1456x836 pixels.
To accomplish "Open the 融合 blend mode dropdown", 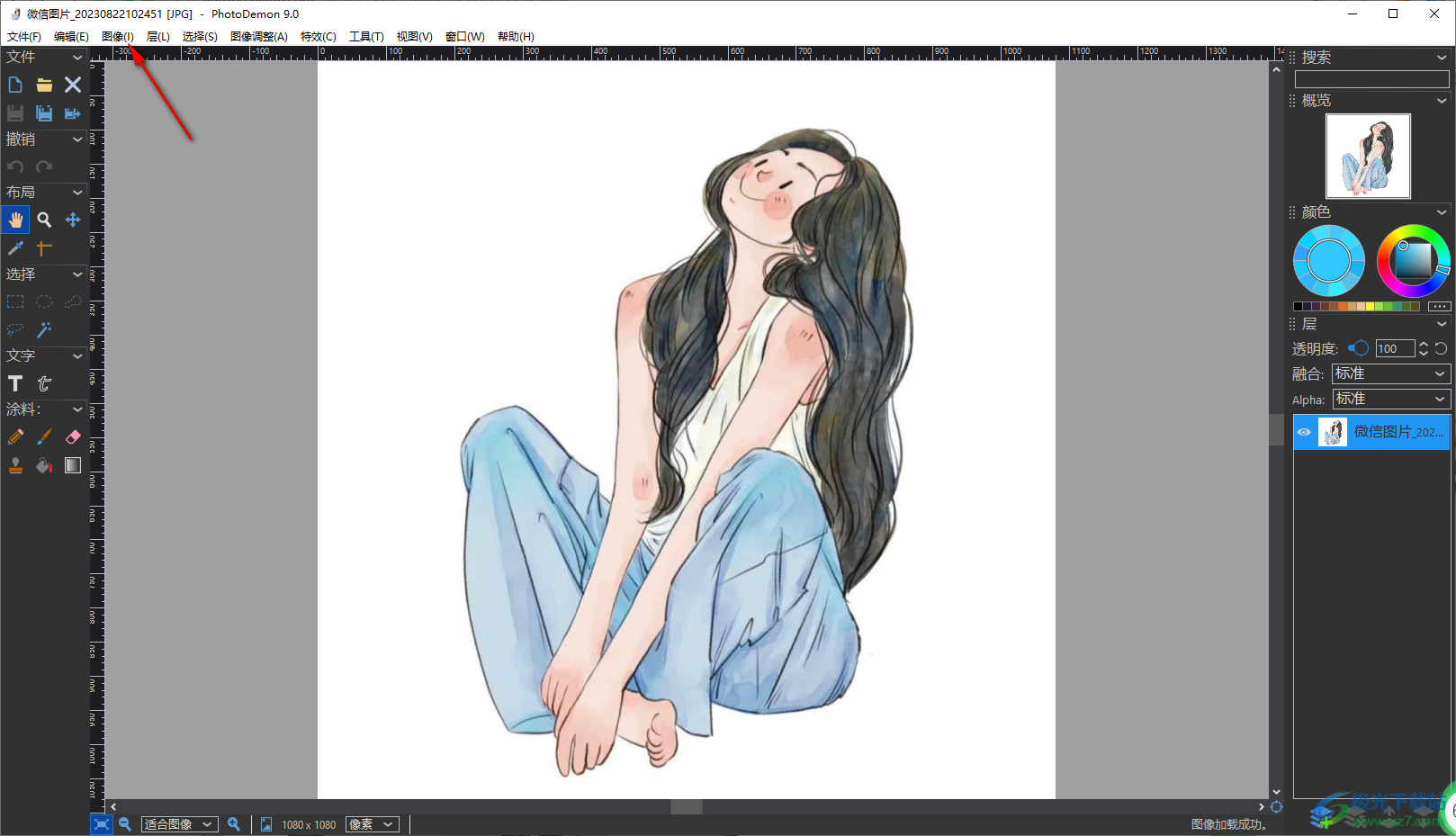I will (x=1391, y=373).
